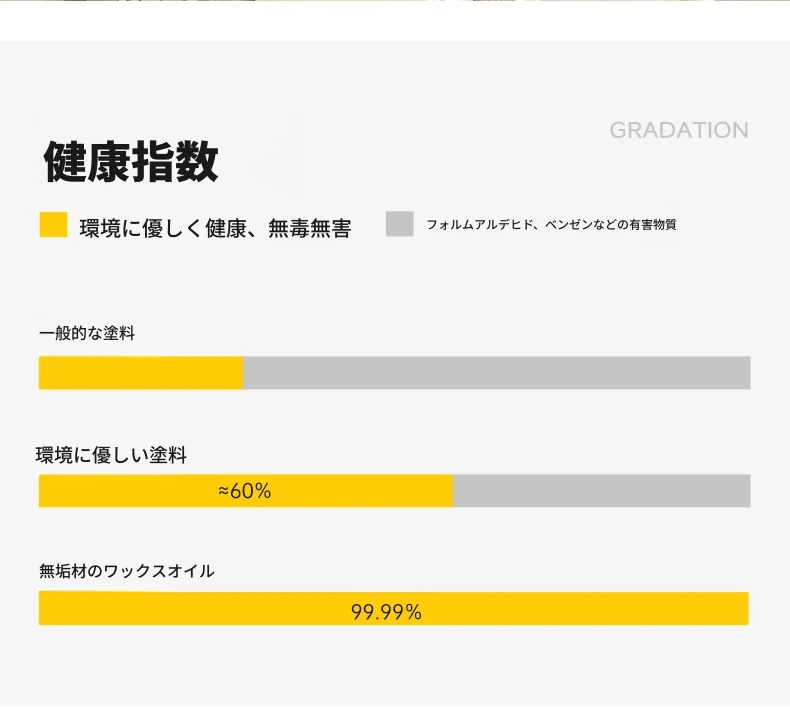Click yellow-gray boundary of general paint bar

coord(243,373)
